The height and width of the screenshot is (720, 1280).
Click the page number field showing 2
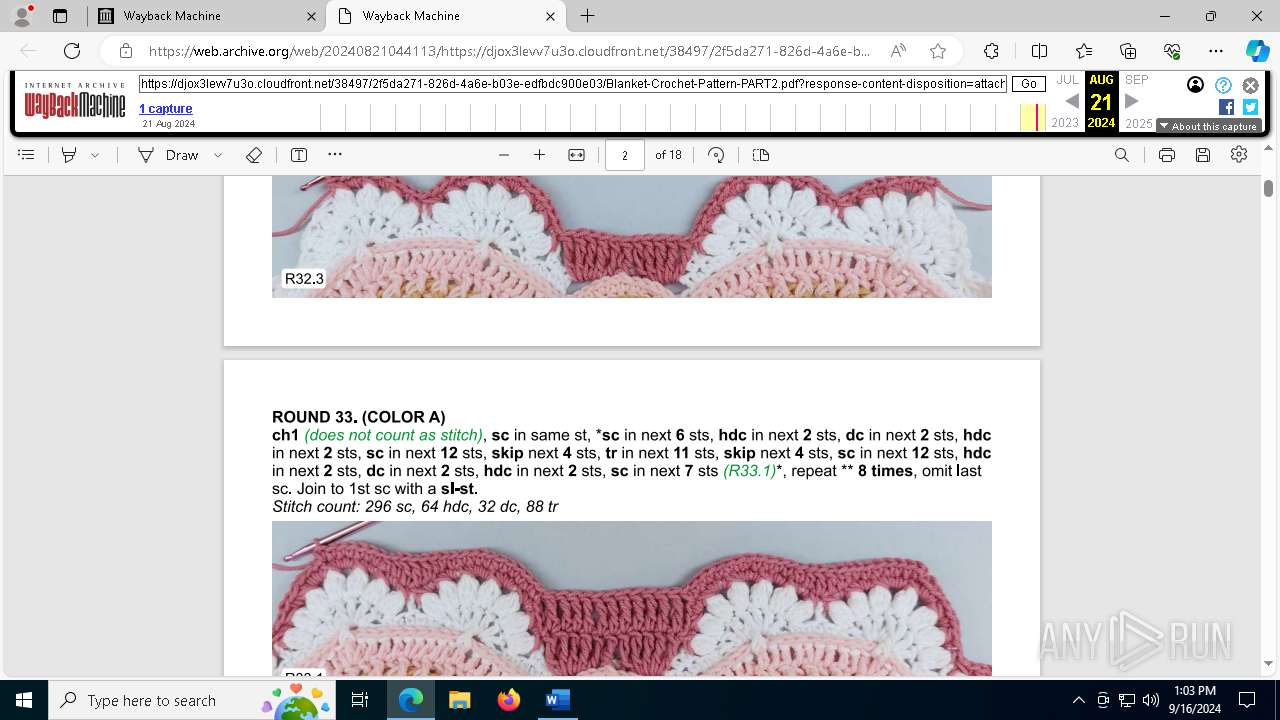[x=625, y=155]
